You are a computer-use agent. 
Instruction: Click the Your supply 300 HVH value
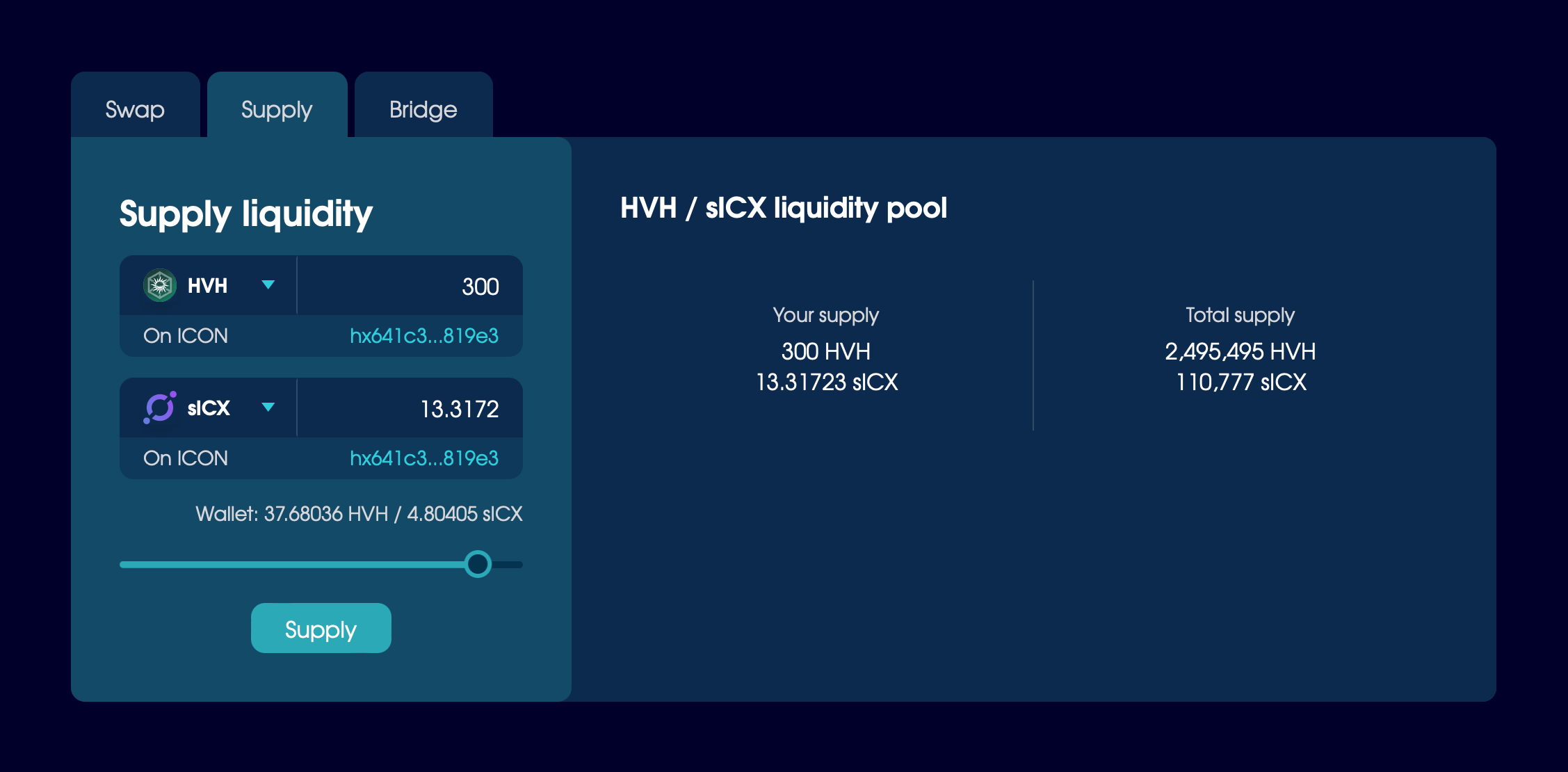[x=825, y=351]
